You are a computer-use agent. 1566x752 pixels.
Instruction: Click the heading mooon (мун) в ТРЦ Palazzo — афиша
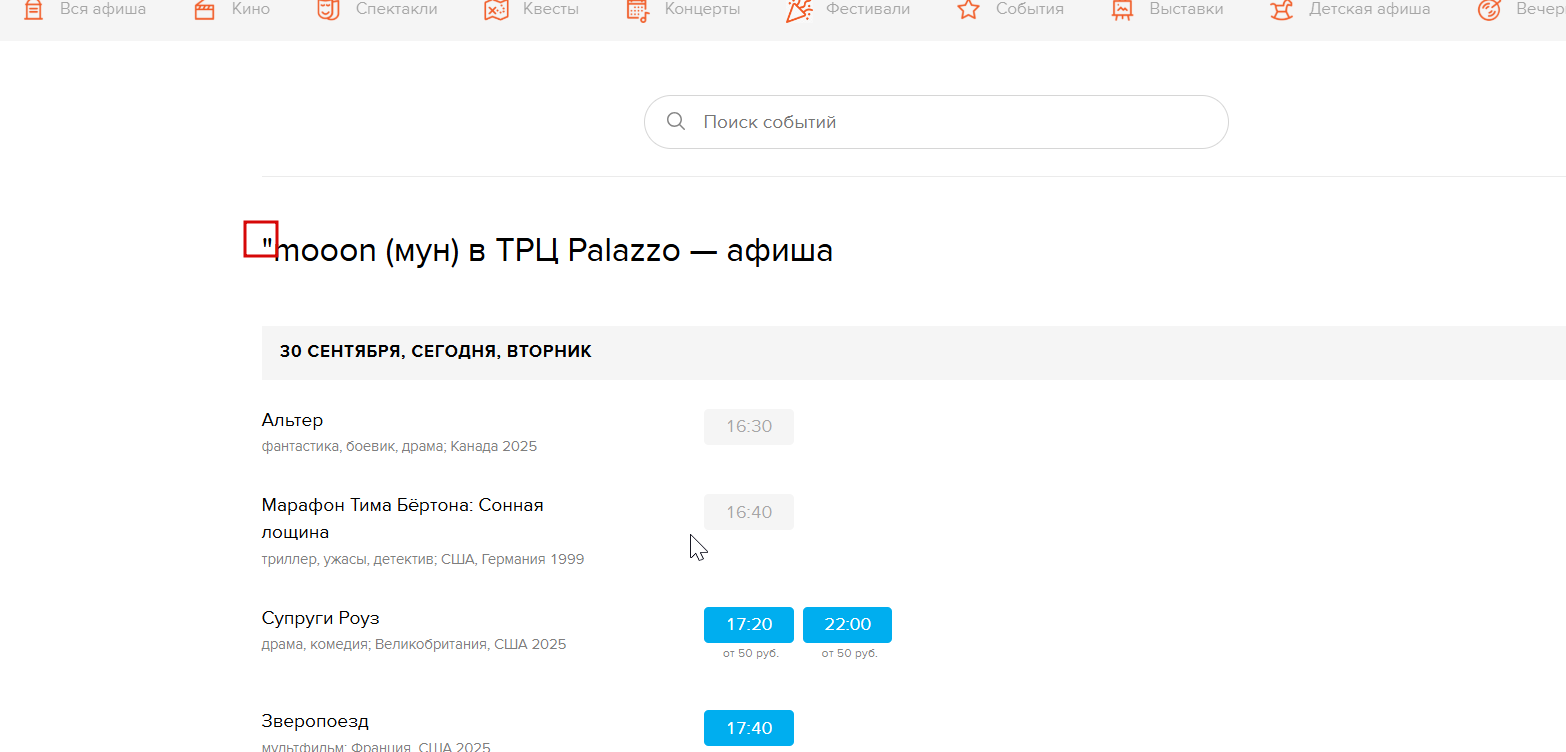(x=548, y=250)
